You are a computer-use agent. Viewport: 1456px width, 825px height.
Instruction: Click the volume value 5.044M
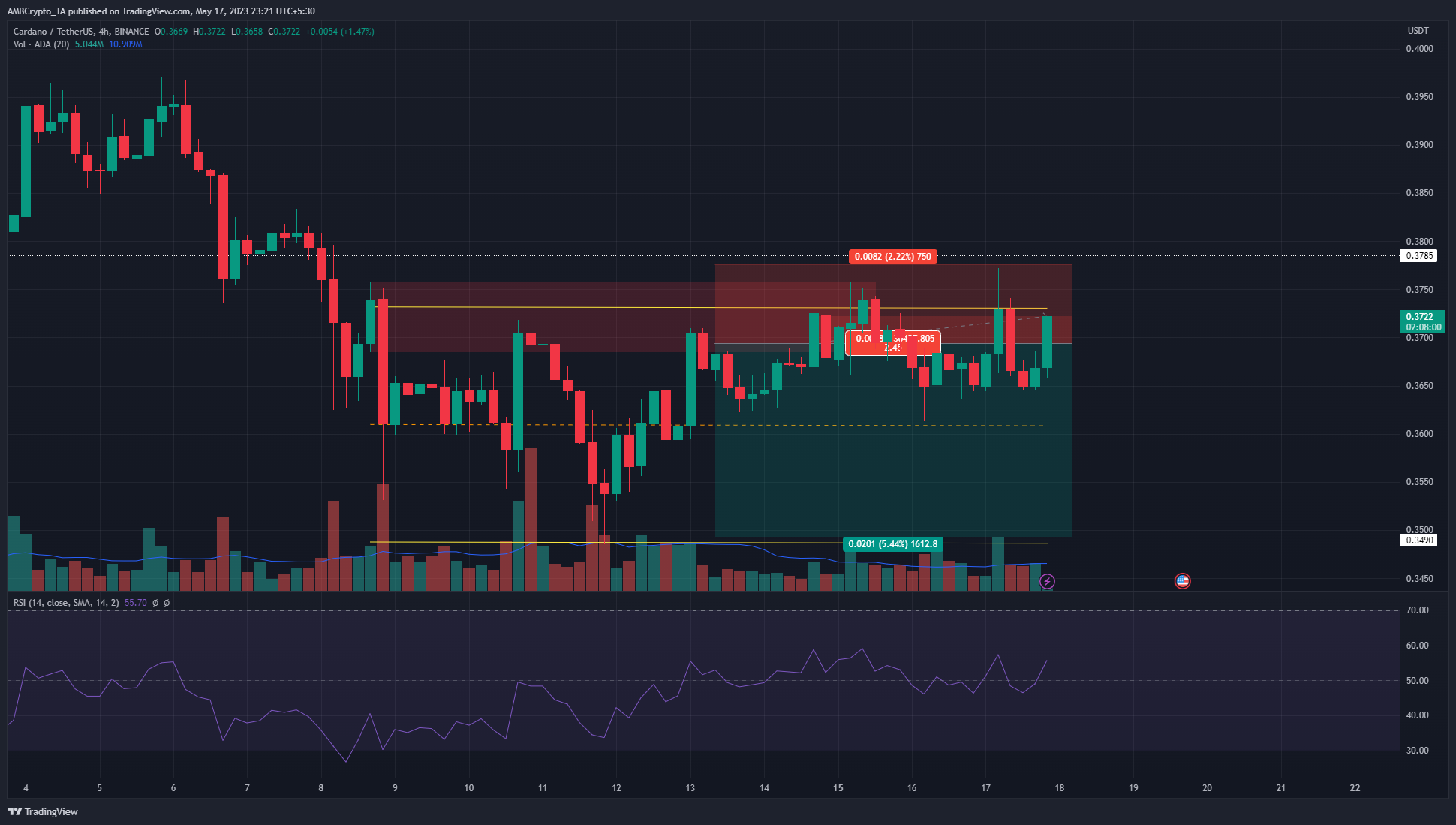tap(89, 44)
